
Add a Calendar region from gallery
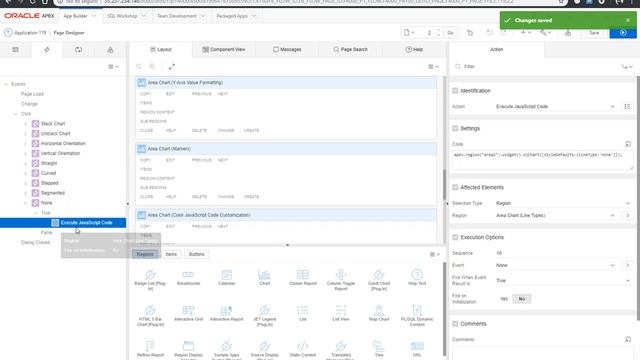227,278
